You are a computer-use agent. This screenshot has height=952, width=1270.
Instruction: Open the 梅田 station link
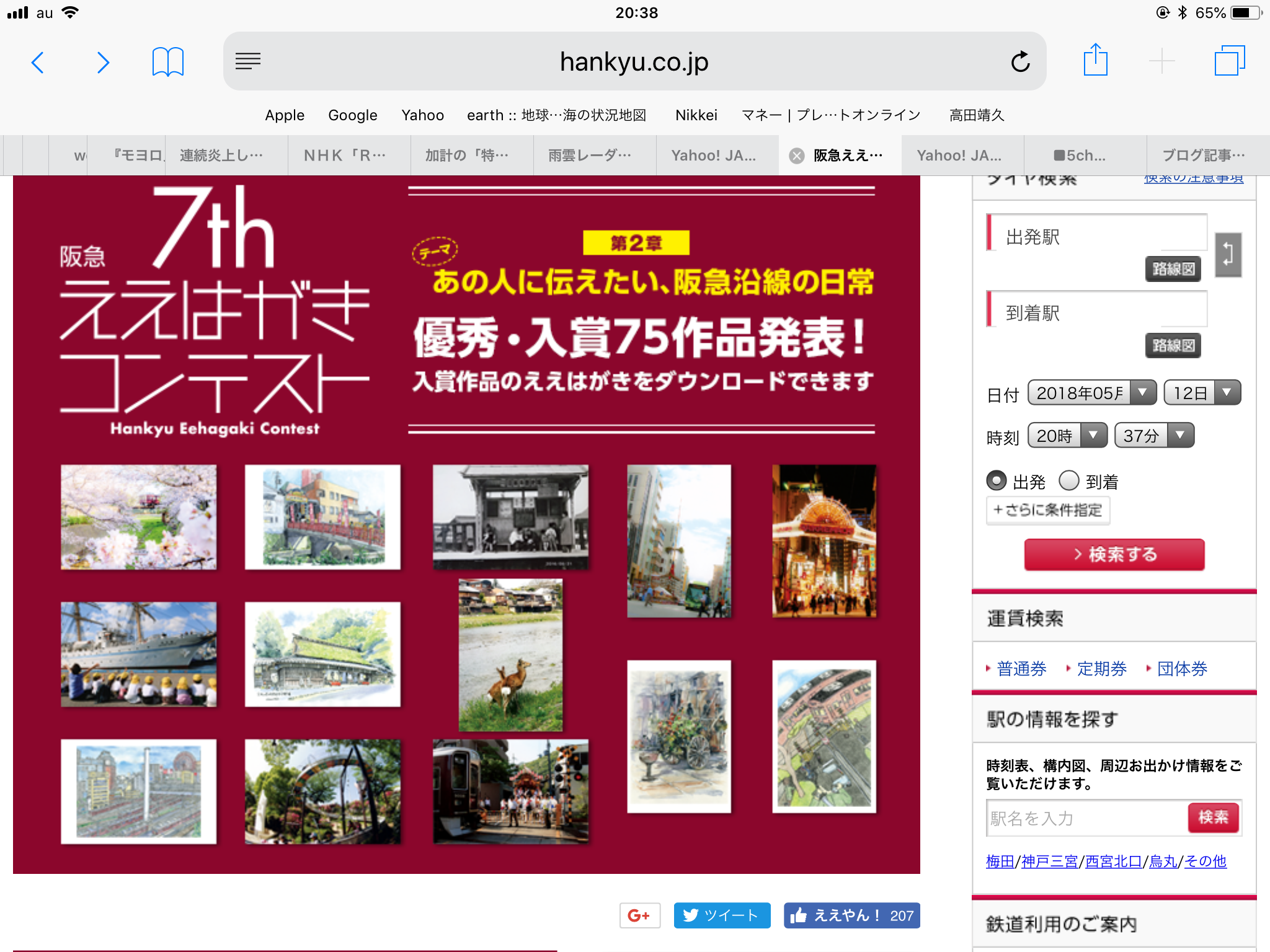pos(1000,861)
